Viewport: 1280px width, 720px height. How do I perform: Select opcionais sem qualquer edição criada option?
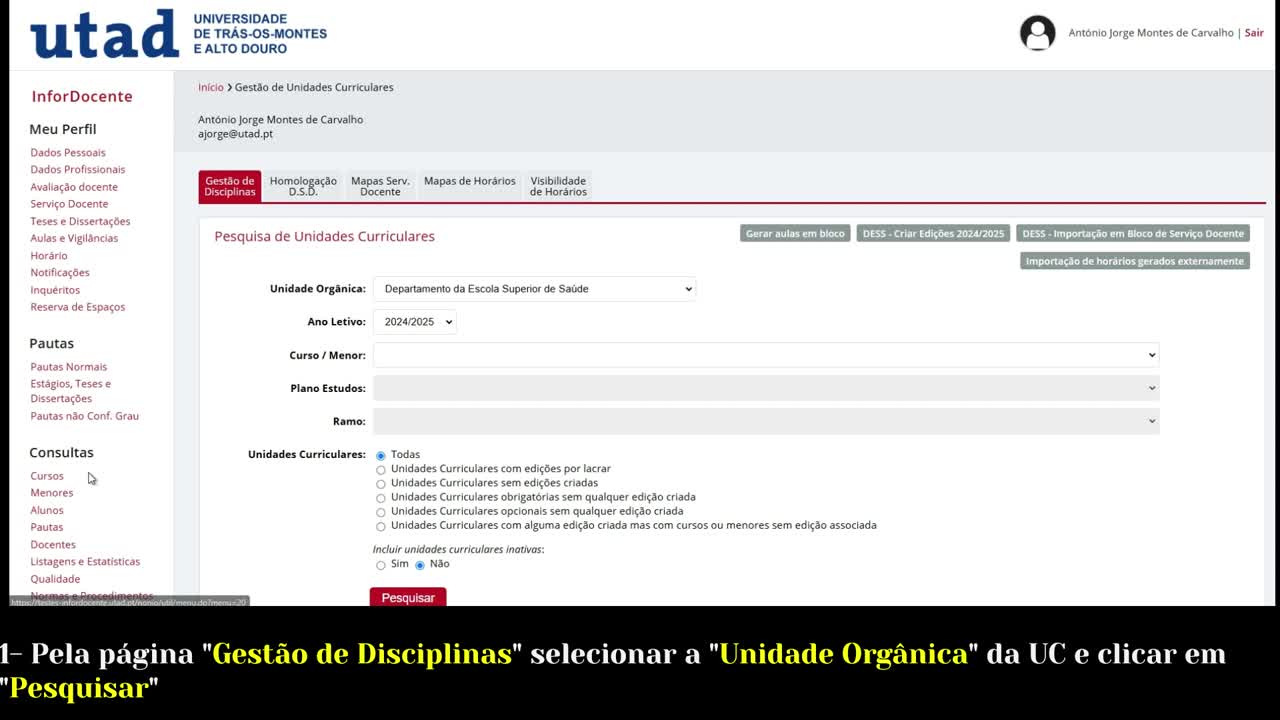380,512
